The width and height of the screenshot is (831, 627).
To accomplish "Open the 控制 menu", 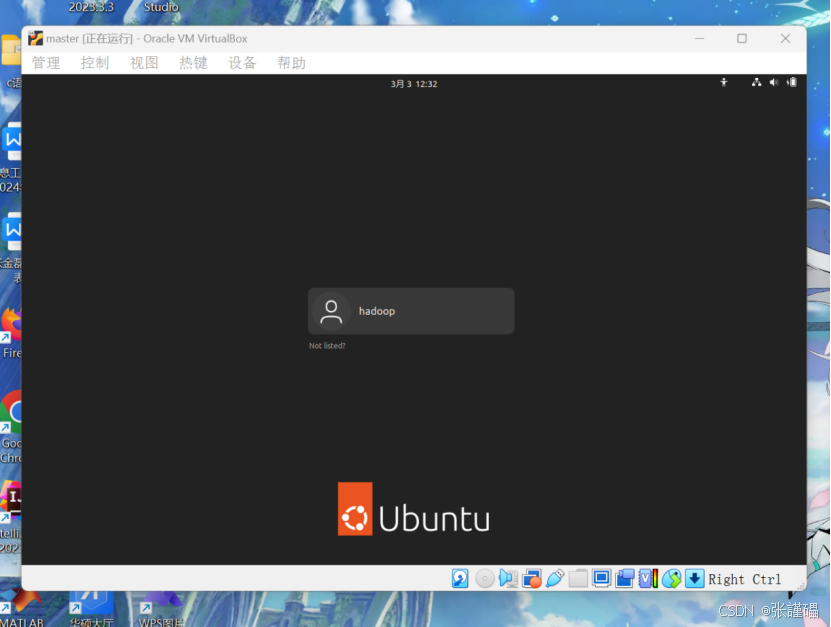I will point(95,63).
